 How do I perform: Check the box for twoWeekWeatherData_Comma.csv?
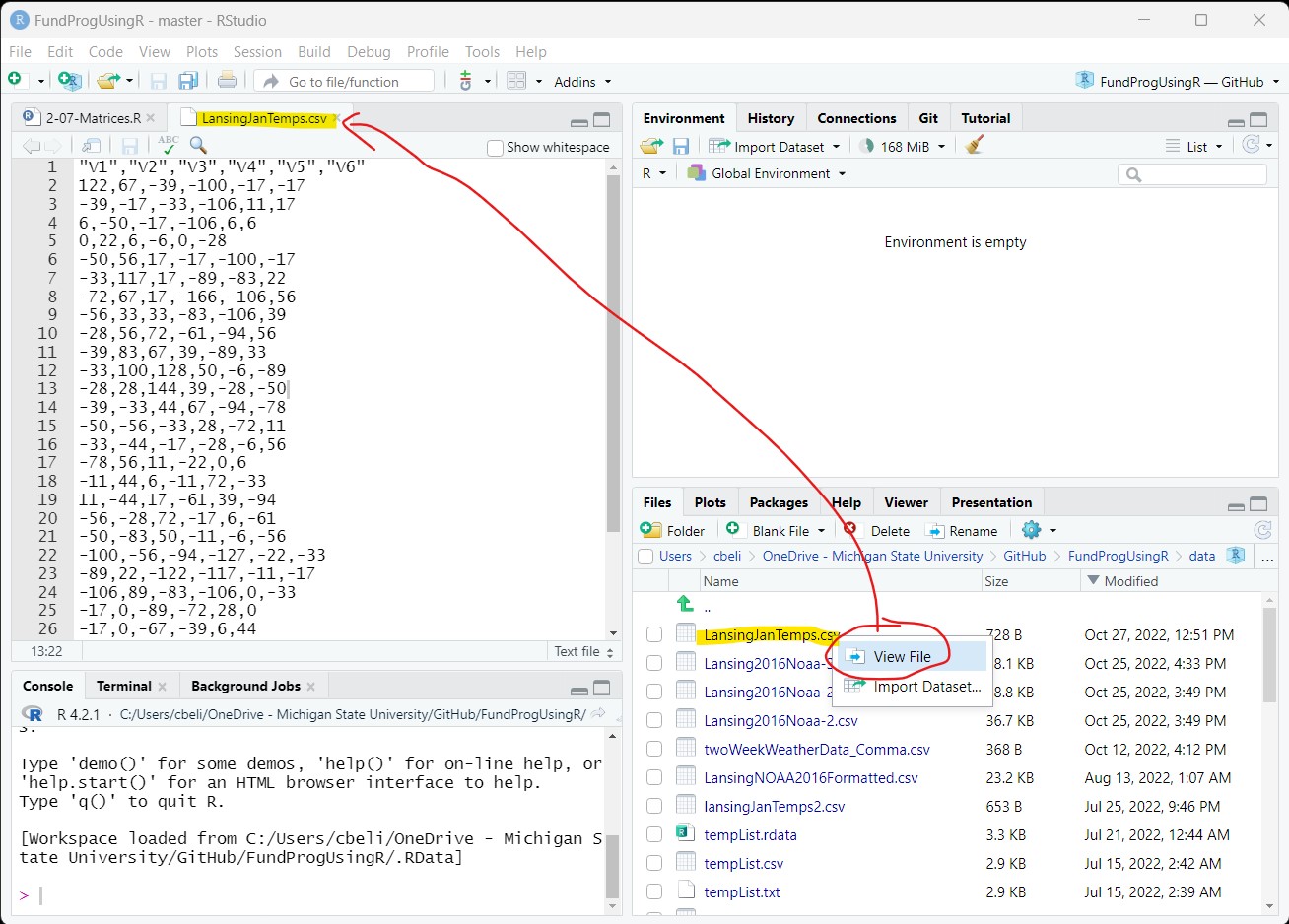[654, 749]
